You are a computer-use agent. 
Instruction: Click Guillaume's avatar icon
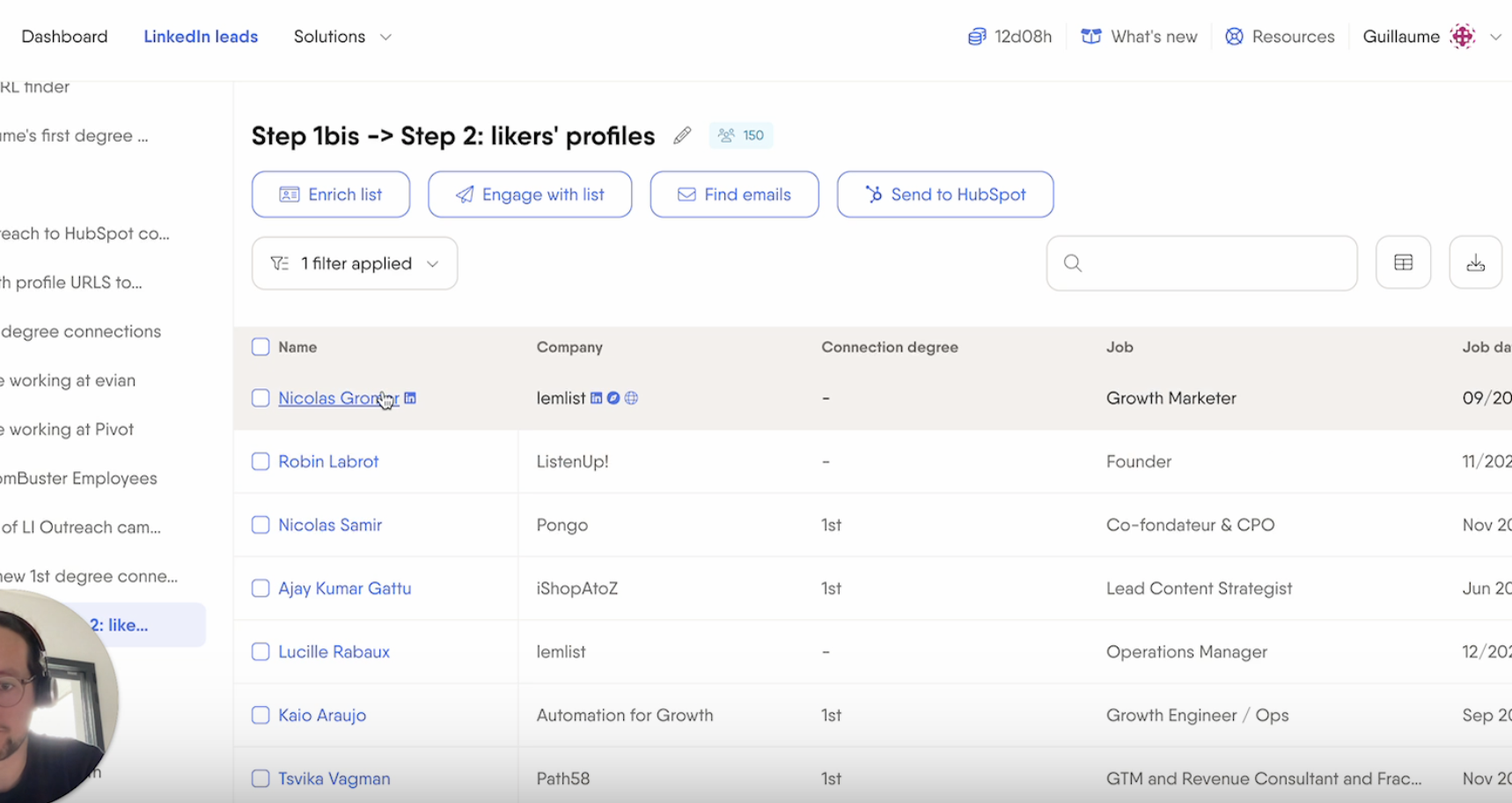[x=1463, y=36]
